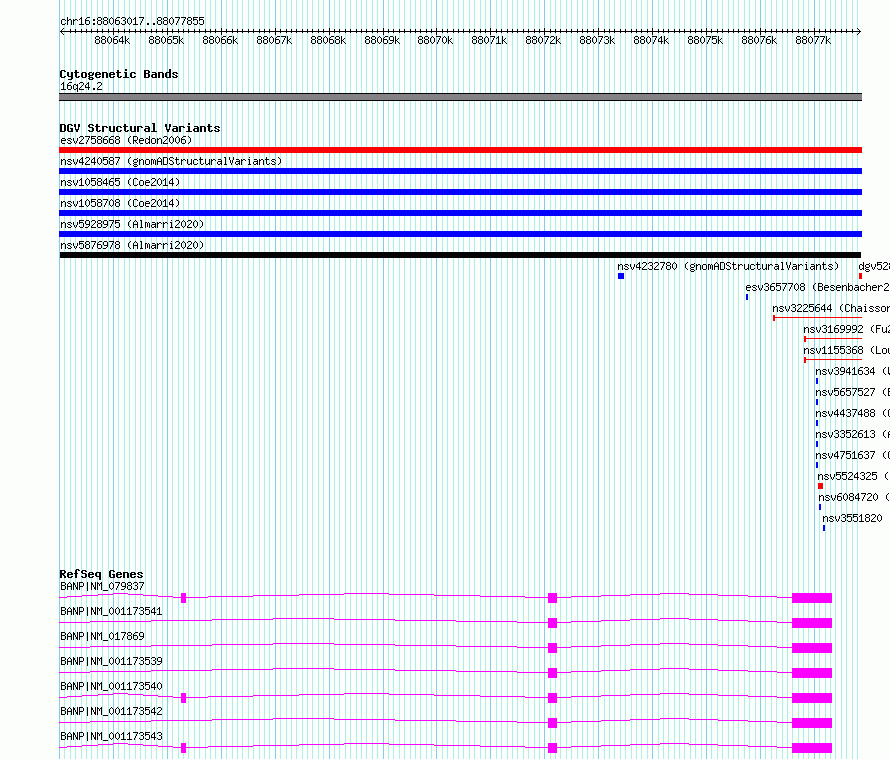The width and height of the screenshot is (890, 759).
Task: Click the black nsv5876978 (Almarri2020) variant bar
Action: click(x=460, y=255)
